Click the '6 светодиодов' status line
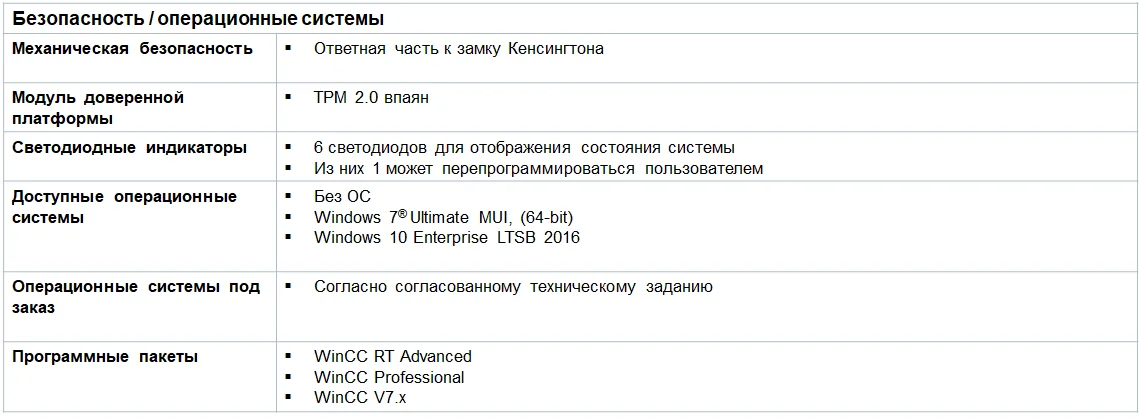 [524, 147]
